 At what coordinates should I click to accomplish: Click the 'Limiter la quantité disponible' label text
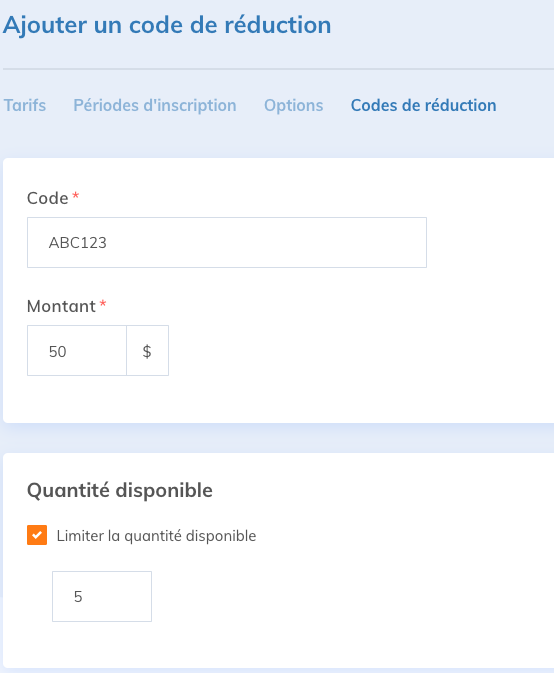(x=156, y=536)
